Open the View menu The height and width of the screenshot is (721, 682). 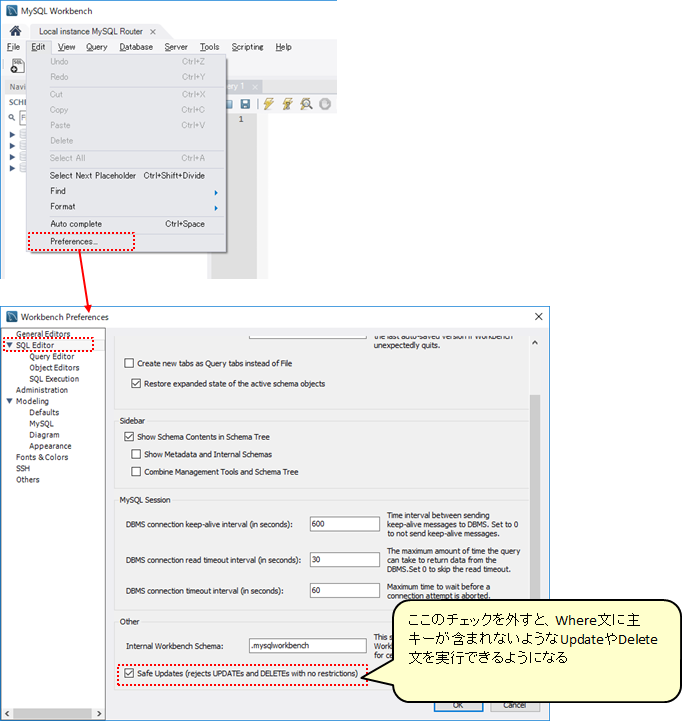click(x=66, y=47)
